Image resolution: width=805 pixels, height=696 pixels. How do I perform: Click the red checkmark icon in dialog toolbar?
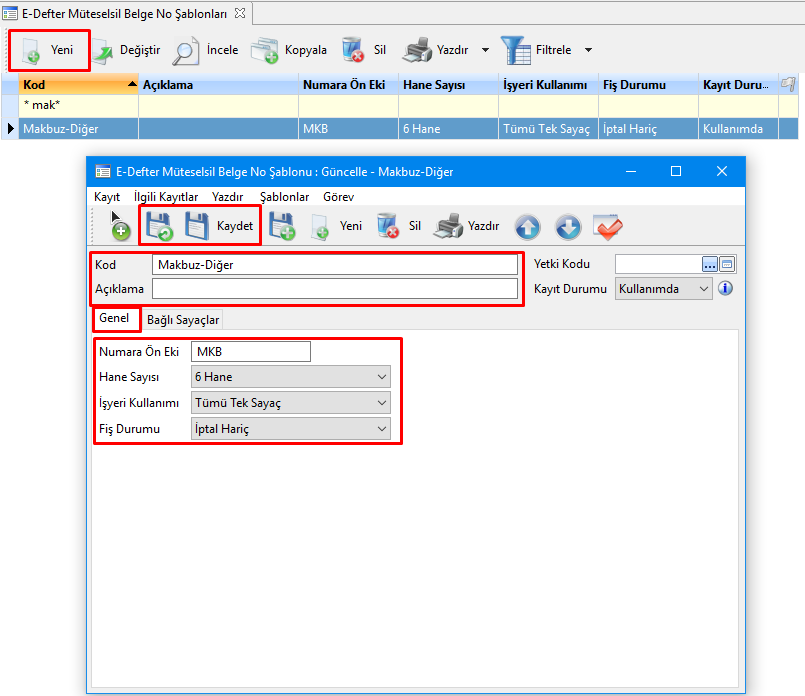(x=607, y=227)
